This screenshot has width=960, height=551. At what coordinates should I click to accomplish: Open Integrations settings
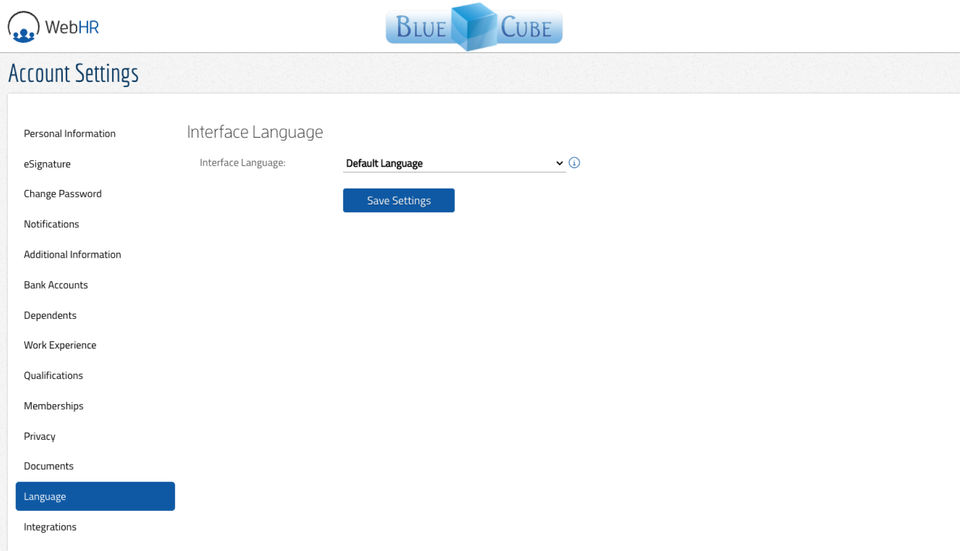click(50, 527)
